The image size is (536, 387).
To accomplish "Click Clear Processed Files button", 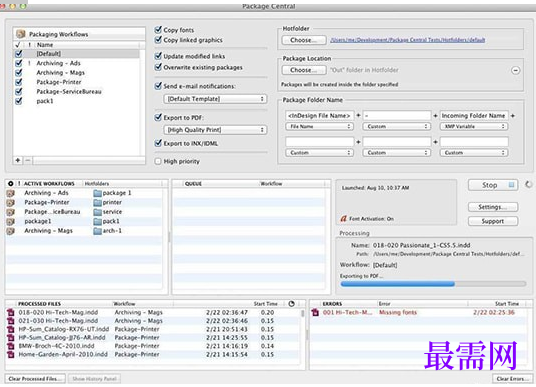I will point(35,378).
